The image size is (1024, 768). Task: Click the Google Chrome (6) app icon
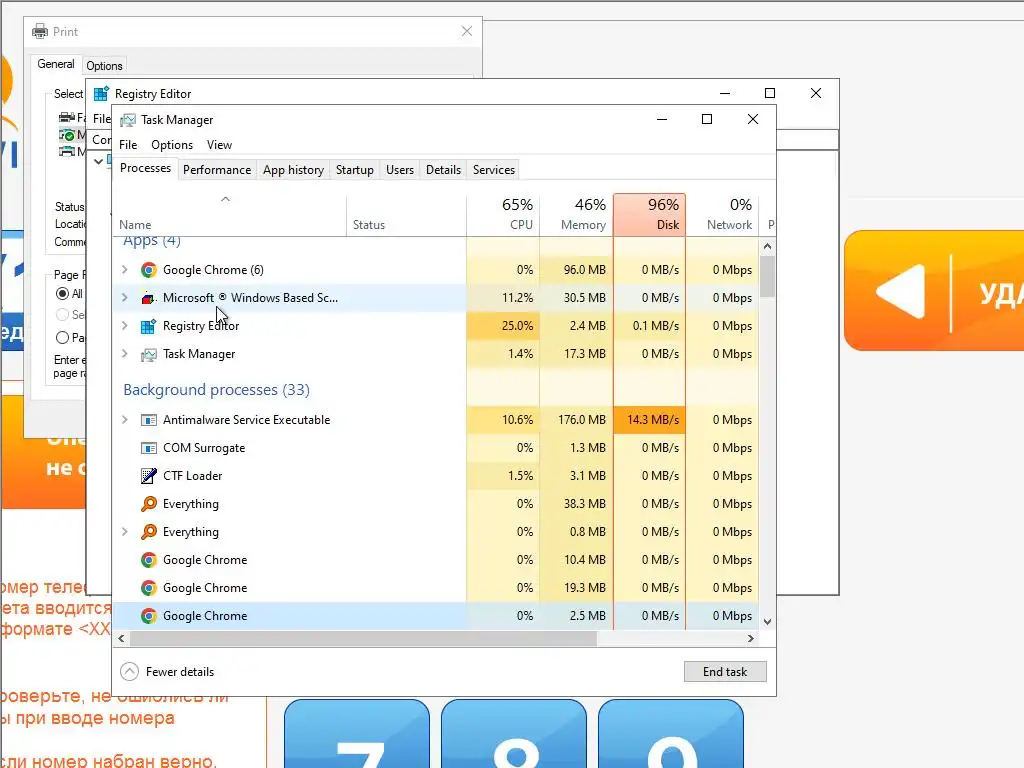pyautogui.click(x=149, y=270)
